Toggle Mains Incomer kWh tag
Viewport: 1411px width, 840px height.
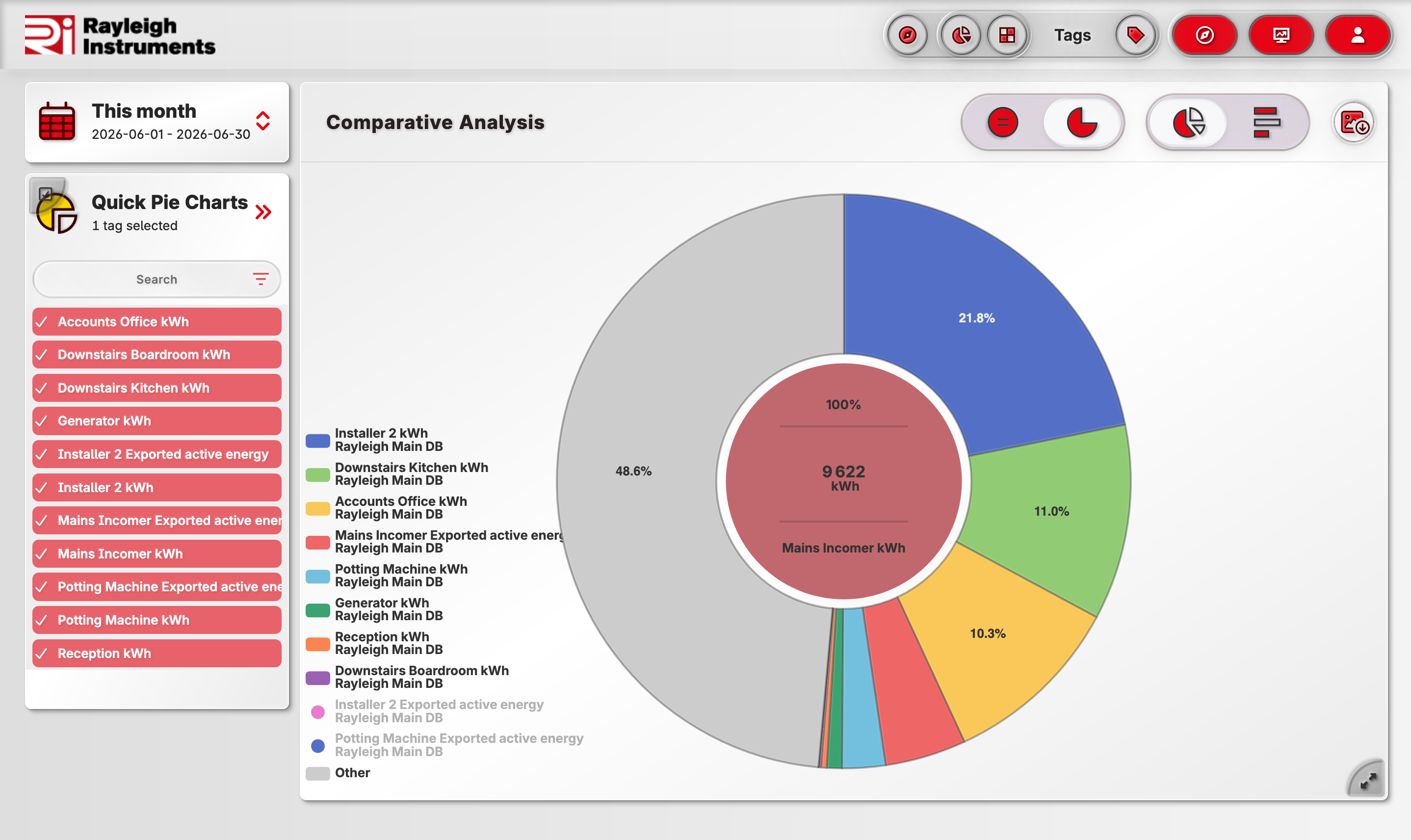[157, 553]
